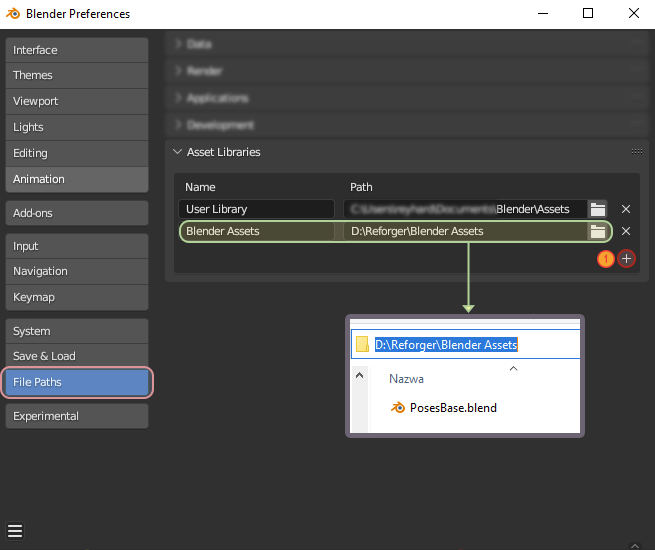Screen dimensions: 655x550
Task: Remove the User Library entry
Action: tap(626, 209)
